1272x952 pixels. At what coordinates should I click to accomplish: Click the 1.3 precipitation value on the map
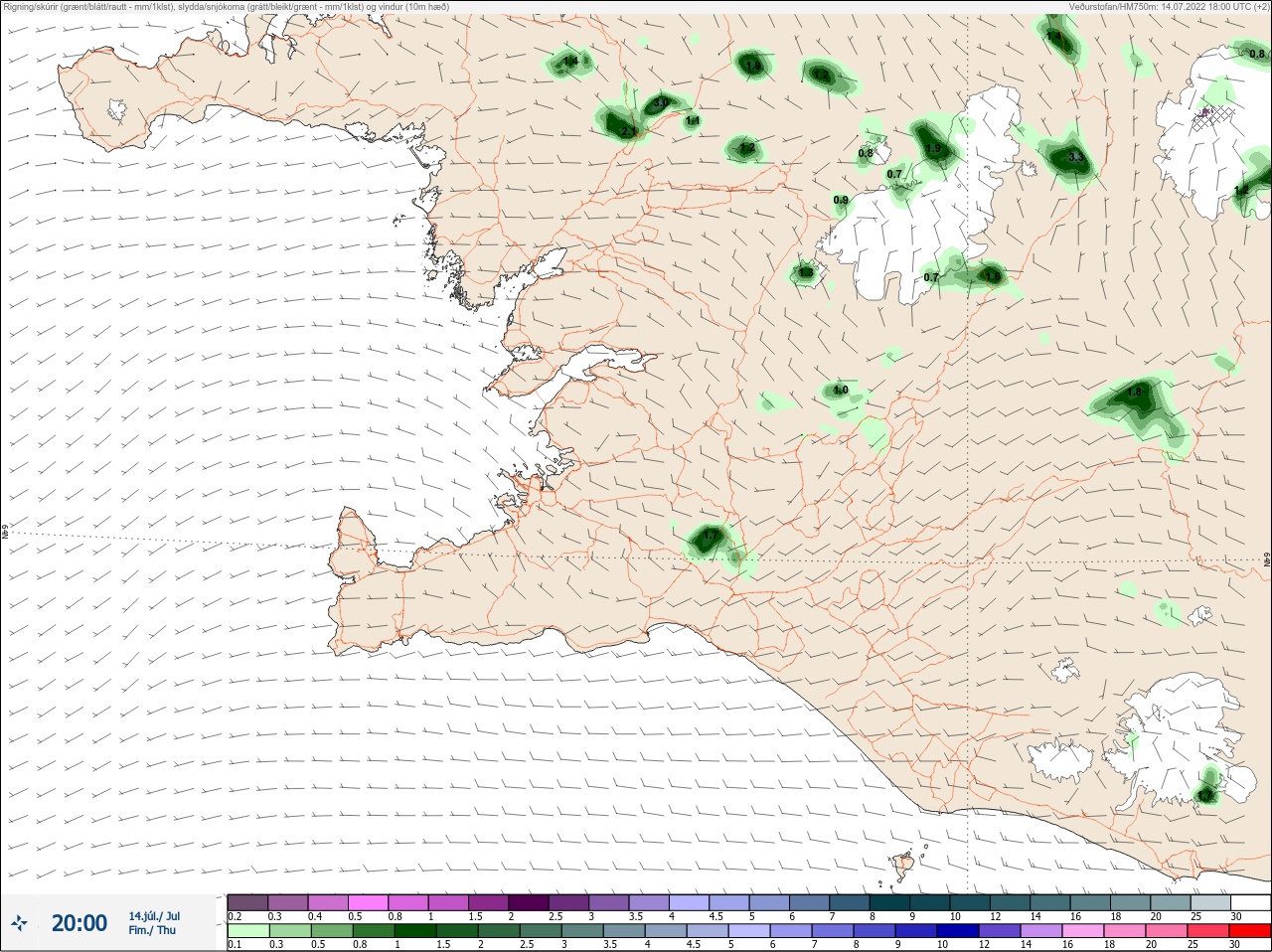(x=806, y=272)
